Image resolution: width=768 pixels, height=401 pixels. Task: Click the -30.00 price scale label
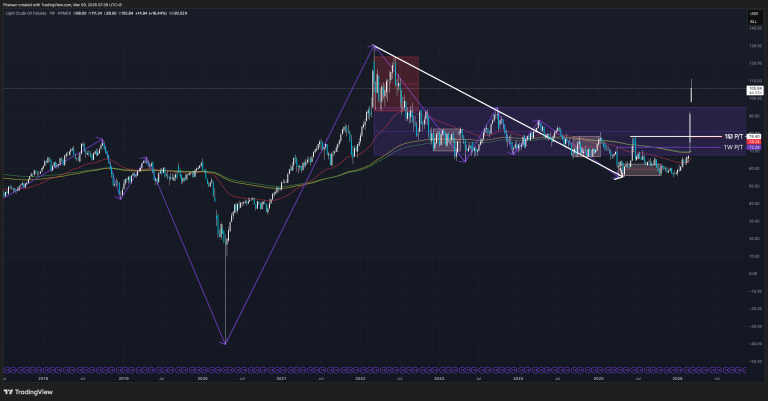(755, 327)
